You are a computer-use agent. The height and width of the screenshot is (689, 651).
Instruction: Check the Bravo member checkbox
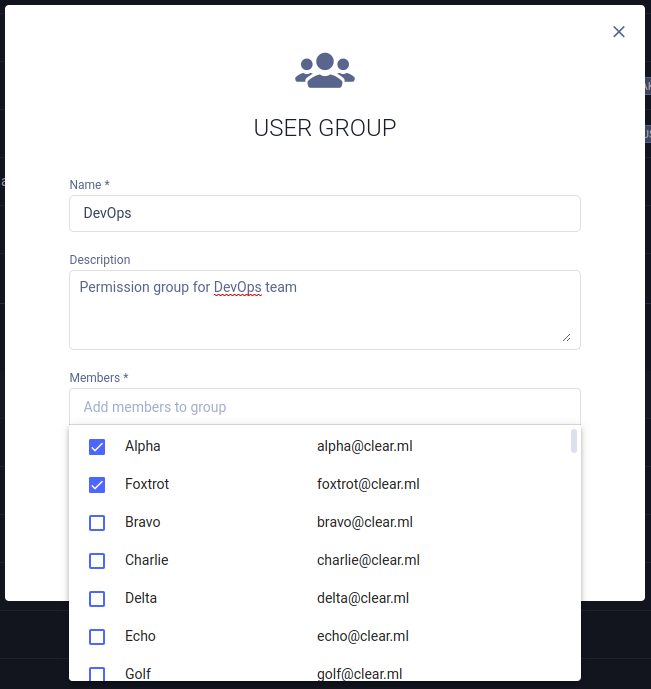[97, 523]
